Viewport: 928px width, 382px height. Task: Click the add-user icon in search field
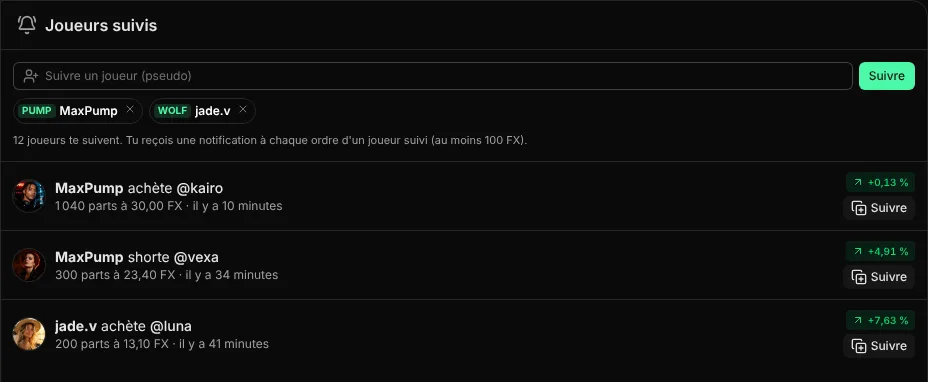point(31,76)
